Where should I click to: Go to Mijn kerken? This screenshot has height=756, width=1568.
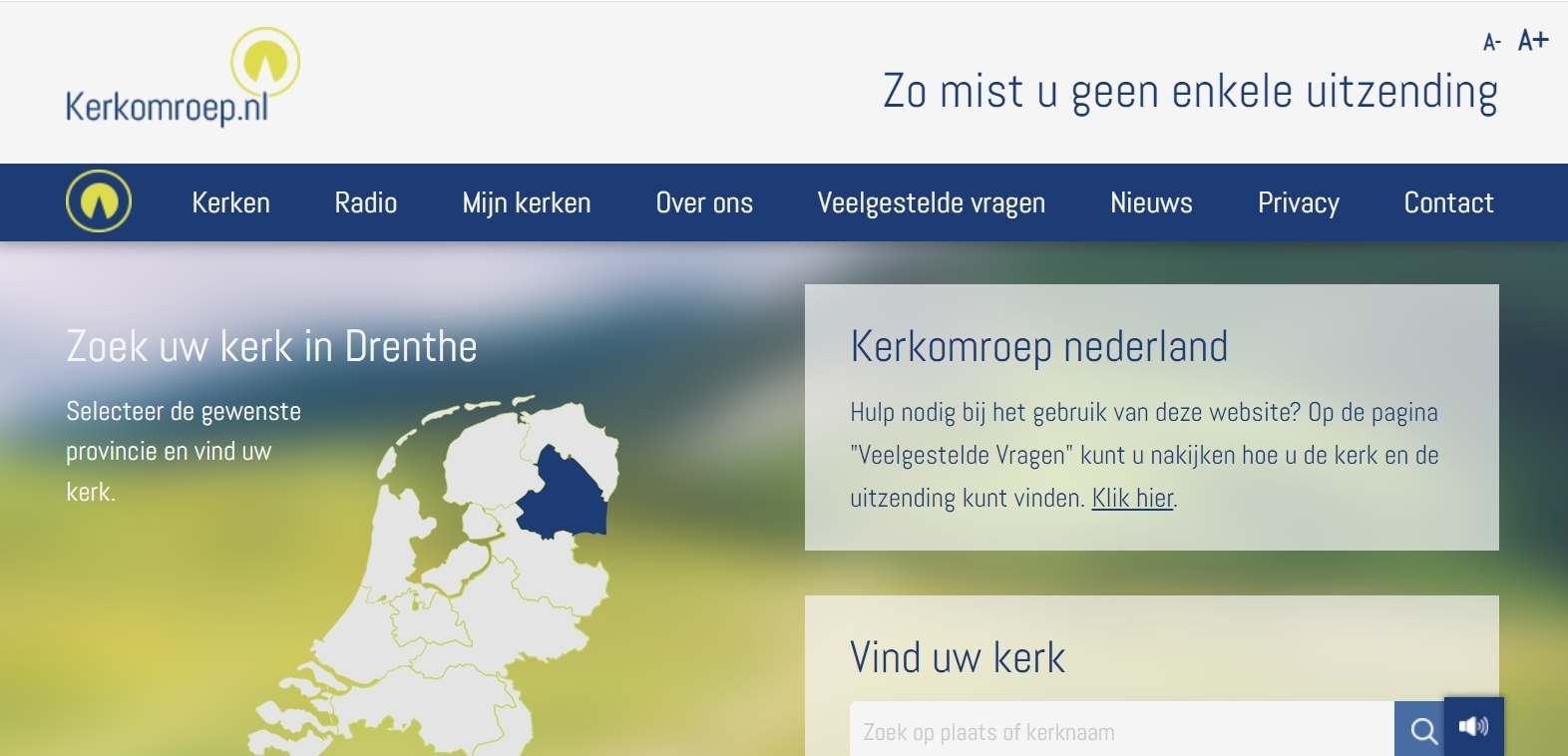pyautogui.click(x=527, y=202)
